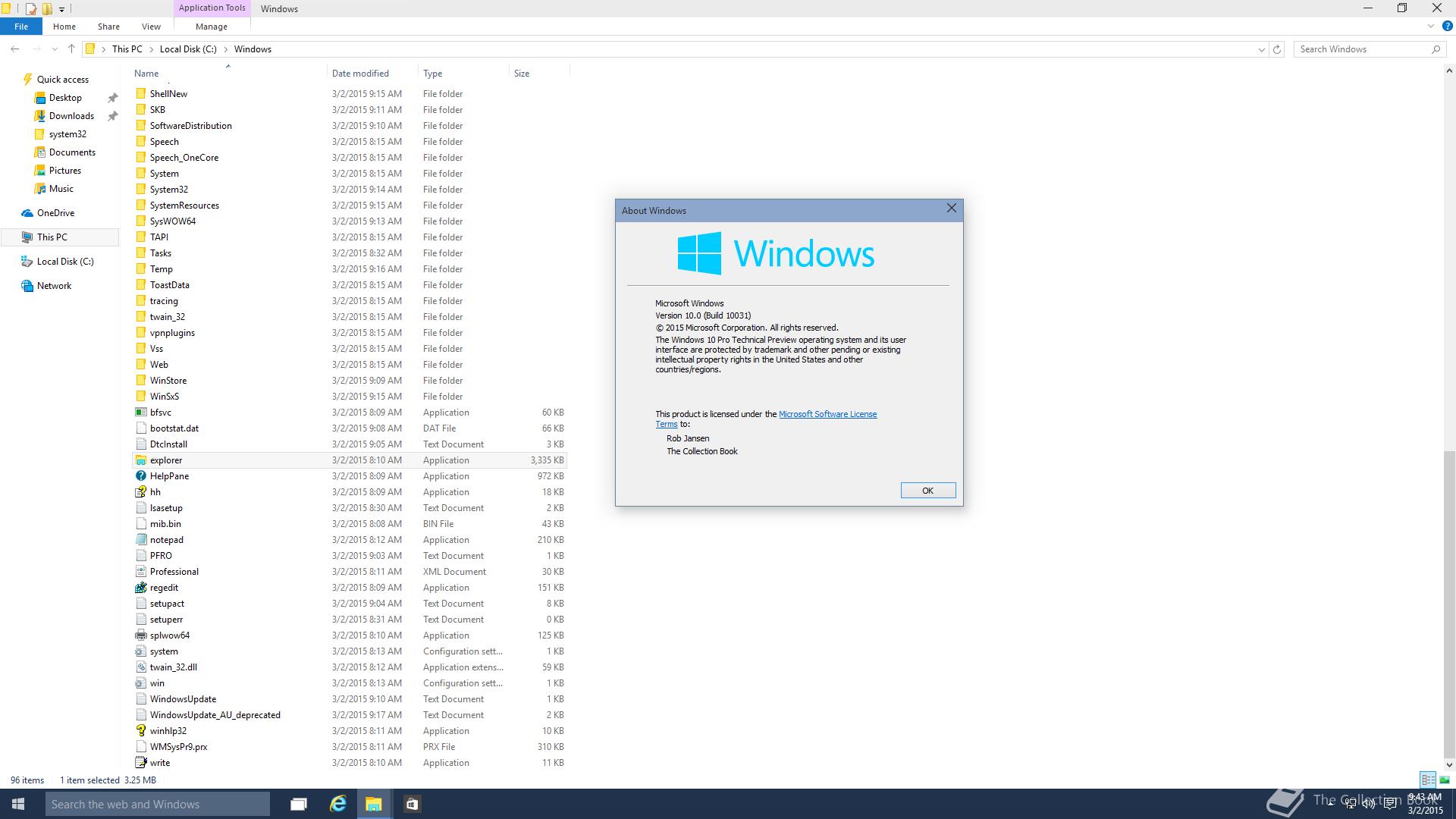Open the recent locations dropdown arrow
1456x819 pixels.
point(55,49)
